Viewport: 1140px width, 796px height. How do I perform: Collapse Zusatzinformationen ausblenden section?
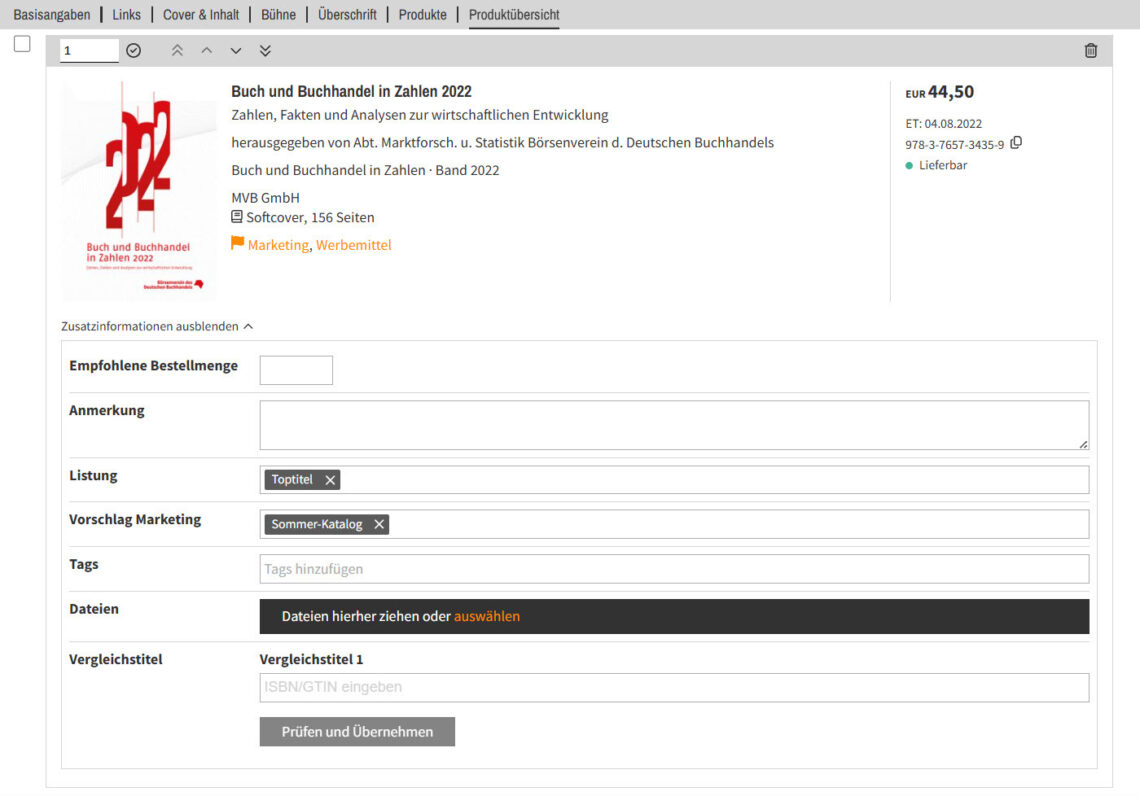point(157,326)
